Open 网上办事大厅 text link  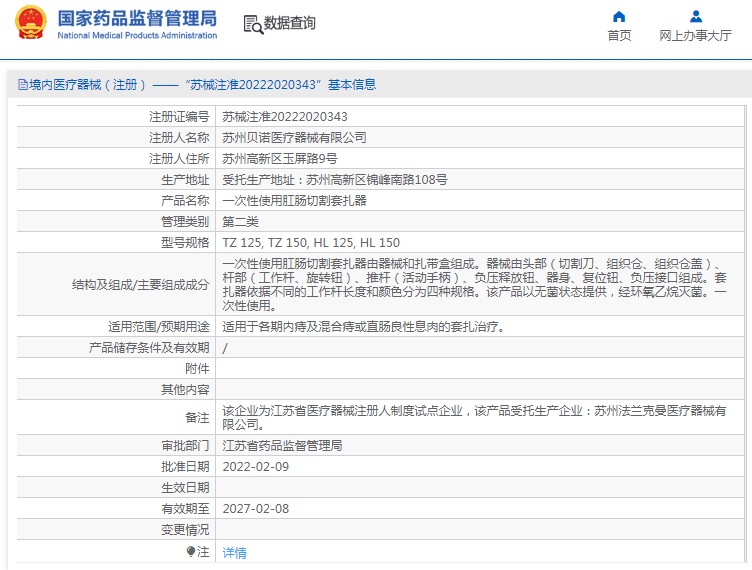point(695,35)
